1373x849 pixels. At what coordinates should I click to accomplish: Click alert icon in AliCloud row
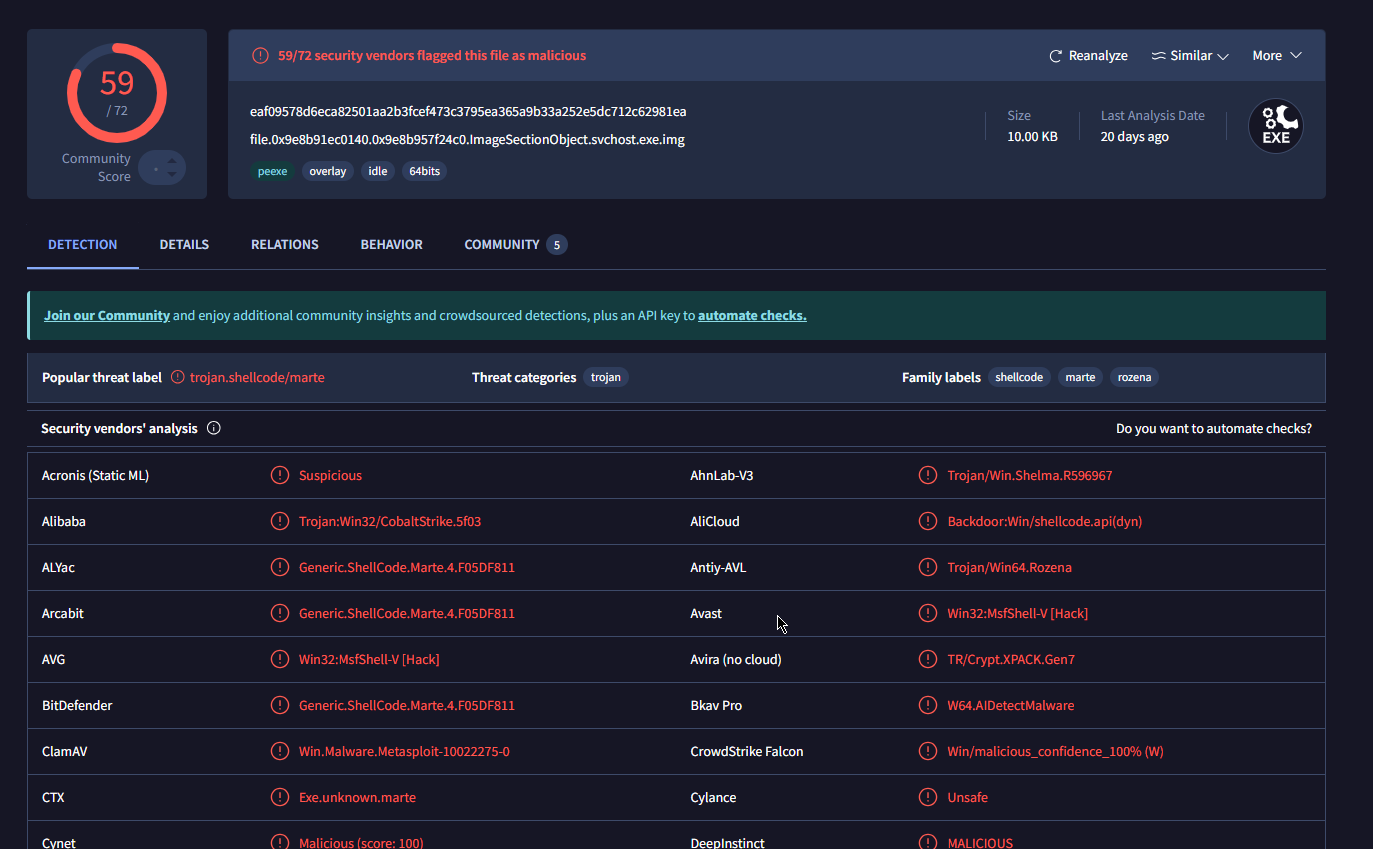[x=928, y=521]
